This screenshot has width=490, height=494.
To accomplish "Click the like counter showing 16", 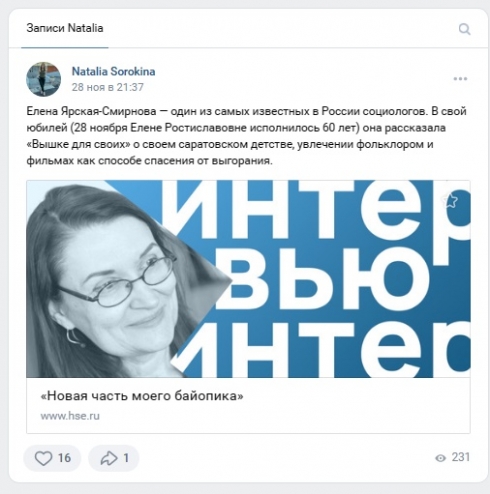I will 64,458.
